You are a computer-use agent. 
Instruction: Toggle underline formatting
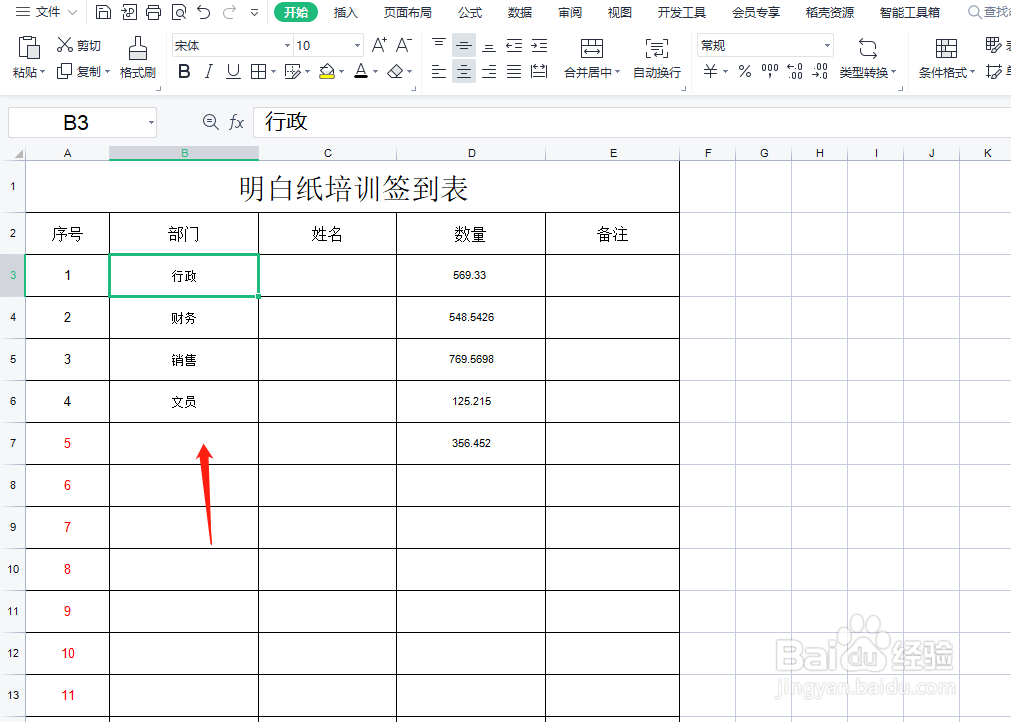coord(232,71)
